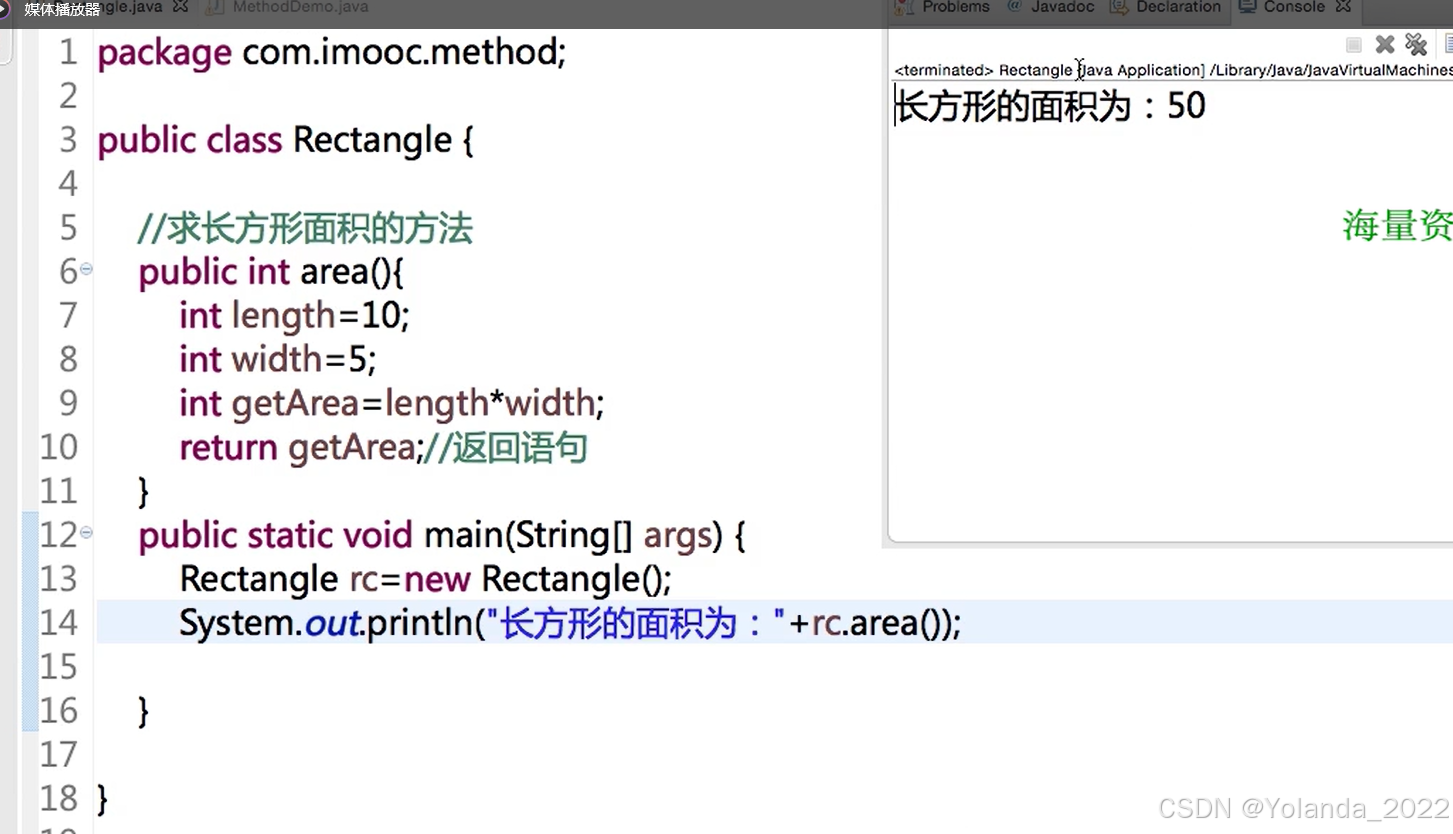This screenshot has height=834, width=1453.
Task: Open the Javadoc view tab
Action: pyautogui.click(x=1051, y=7)
